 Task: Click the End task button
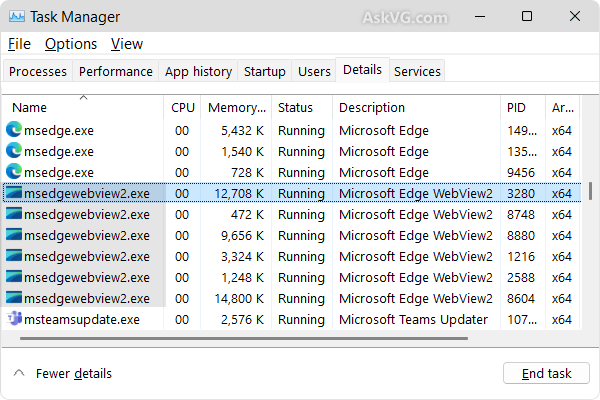[546, 373]
